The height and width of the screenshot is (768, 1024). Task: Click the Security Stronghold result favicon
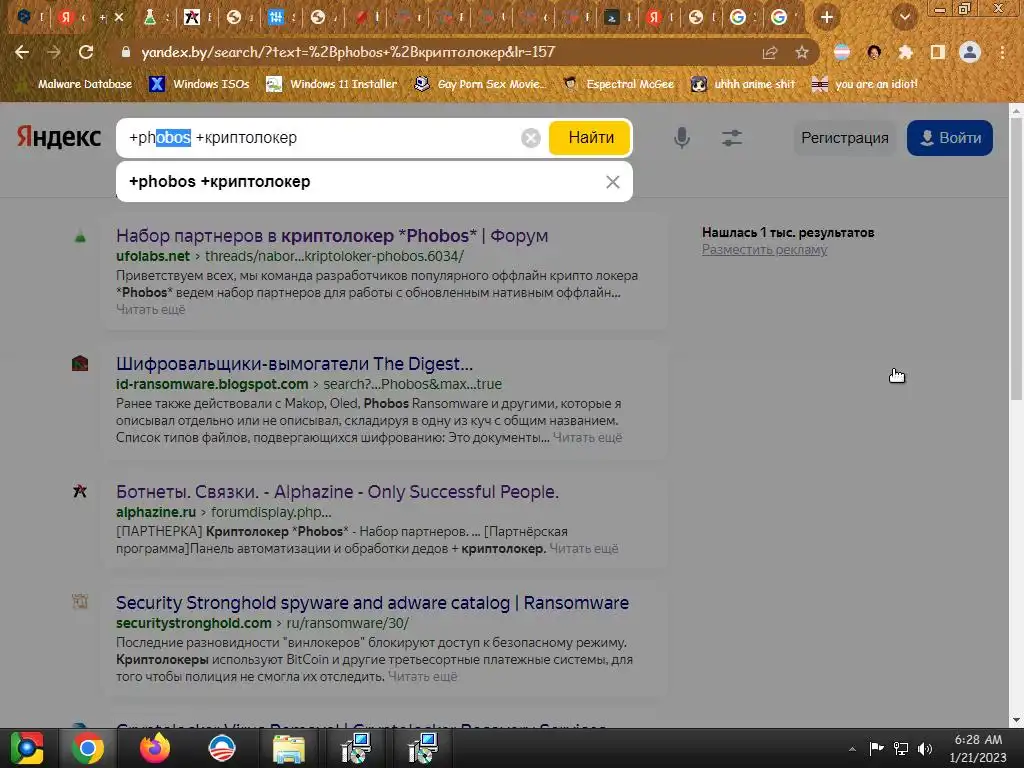[80, 601]
